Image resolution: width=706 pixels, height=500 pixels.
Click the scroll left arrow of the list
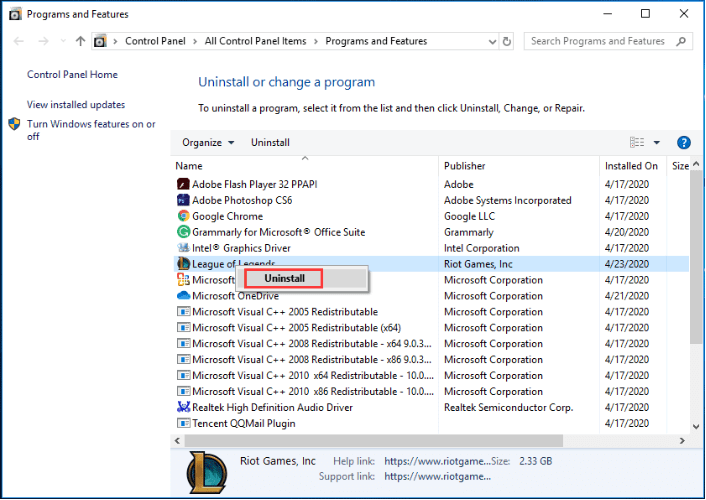[x=177, y=441]
